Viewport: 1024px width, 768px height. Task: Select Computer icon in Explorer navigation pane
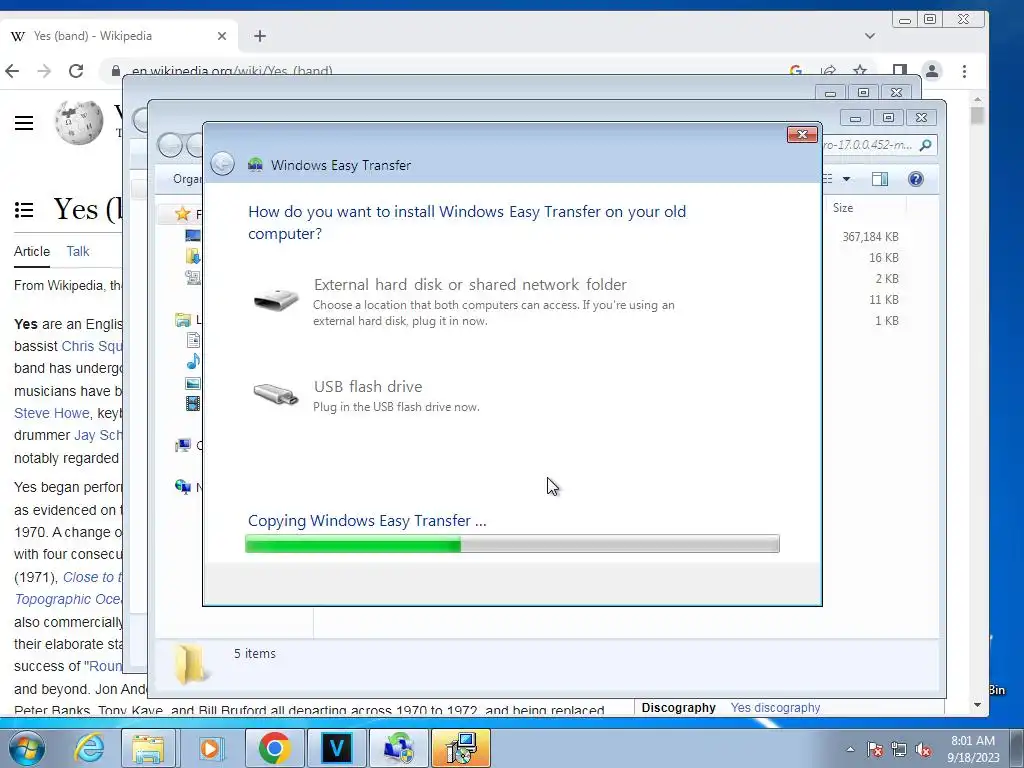[183, 445]
